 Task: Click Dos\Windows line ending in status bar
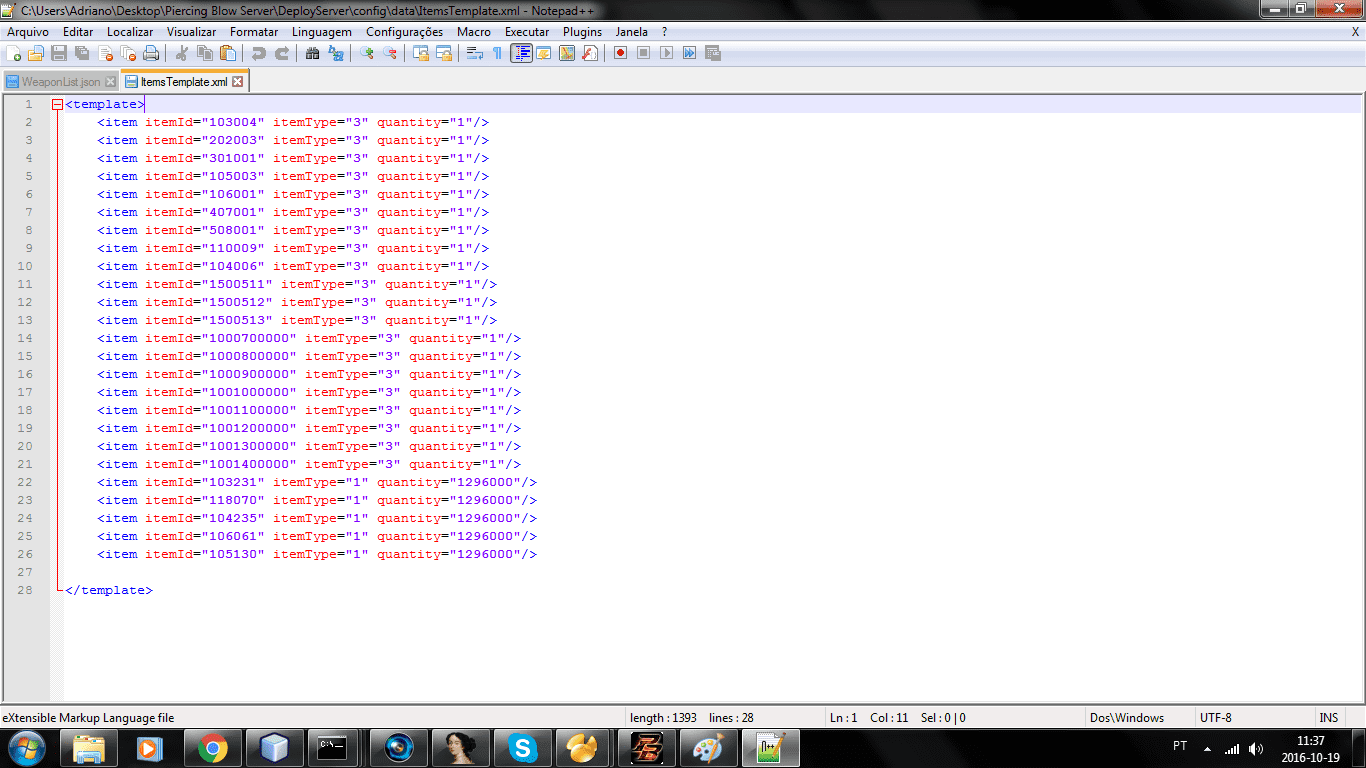(1127, 718)
